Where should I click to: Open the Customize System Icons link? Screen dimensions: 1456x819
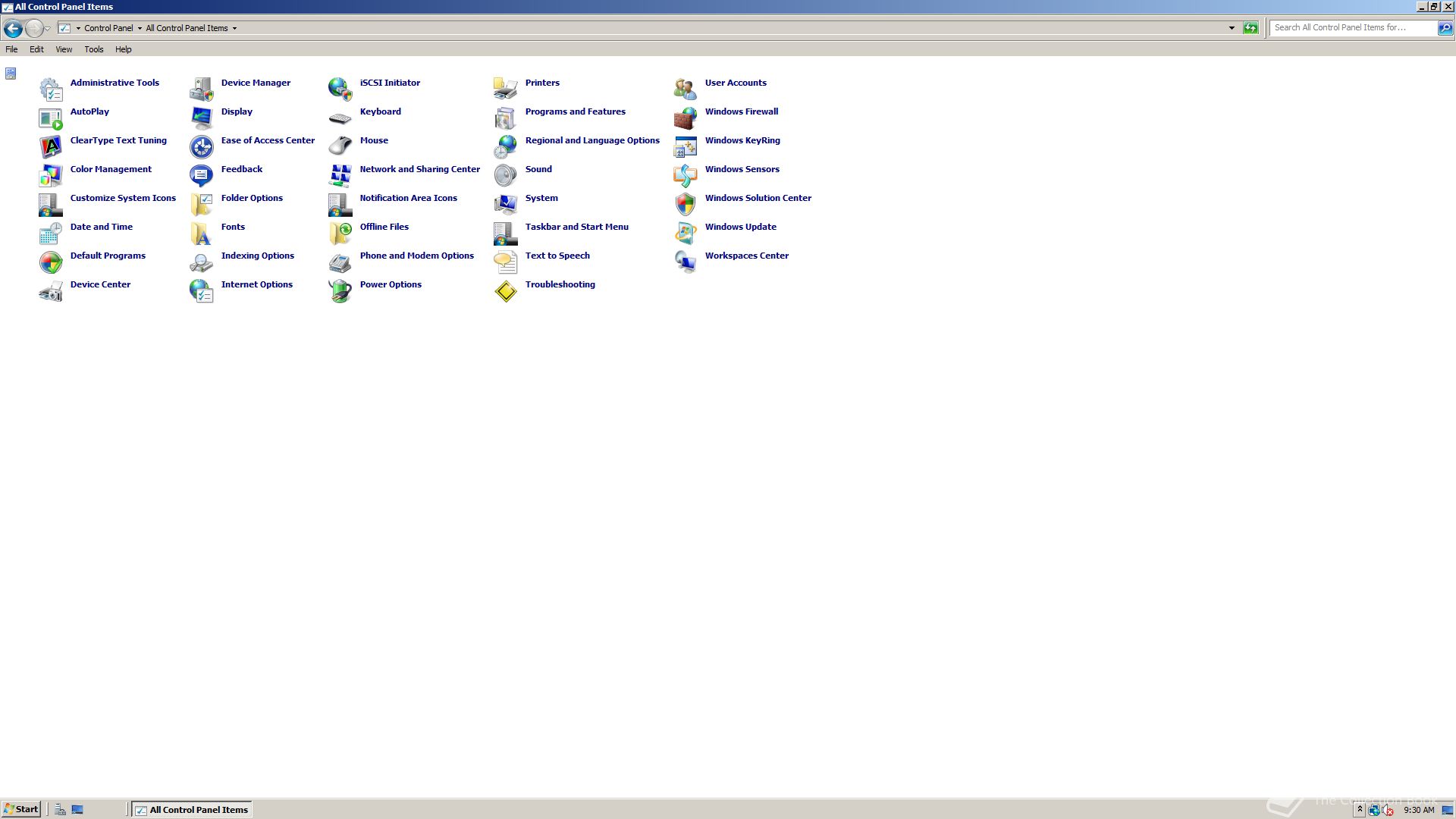click(123, 198)
